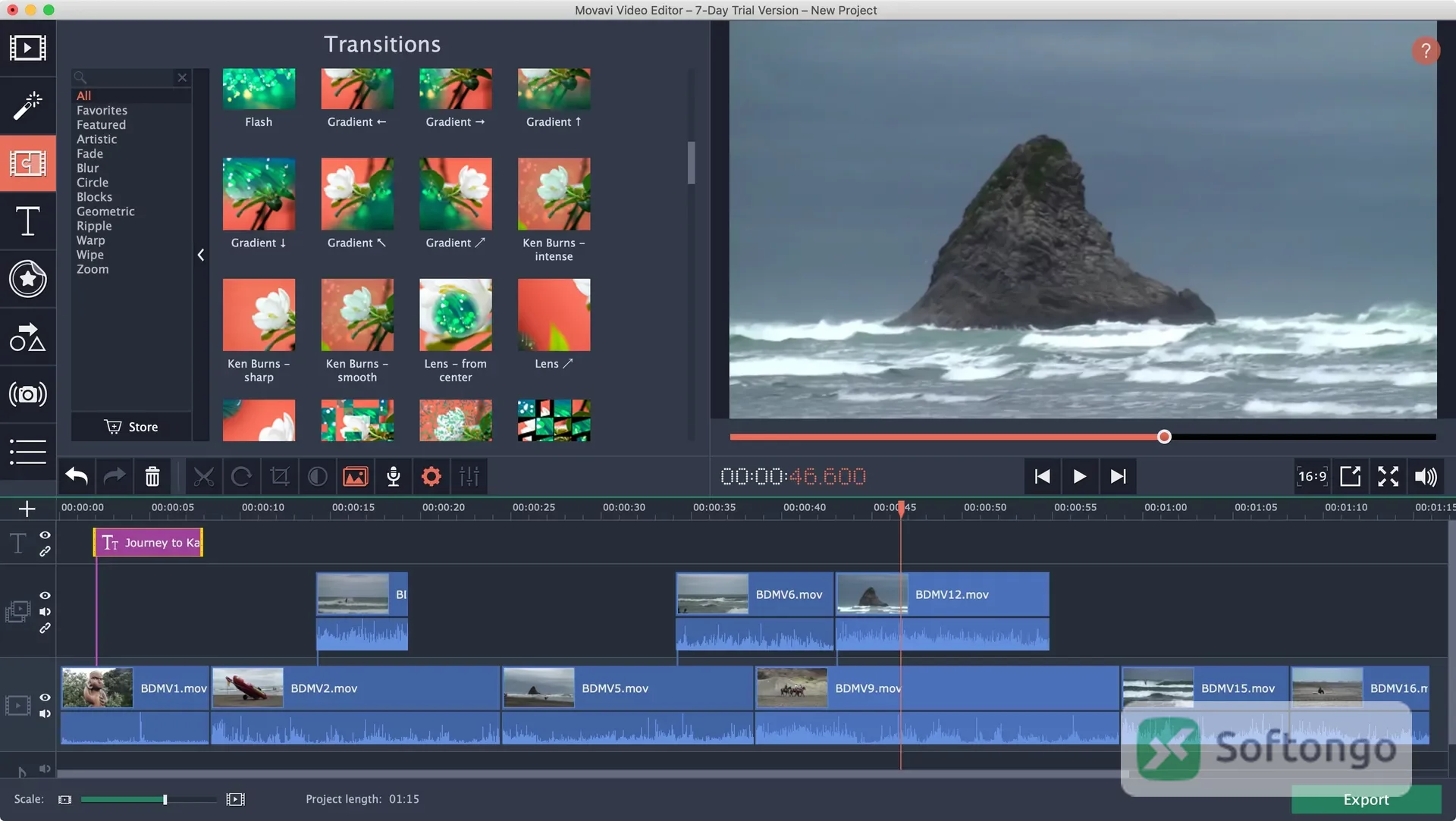Toggle visibility of the titles track

coord(45,535)
